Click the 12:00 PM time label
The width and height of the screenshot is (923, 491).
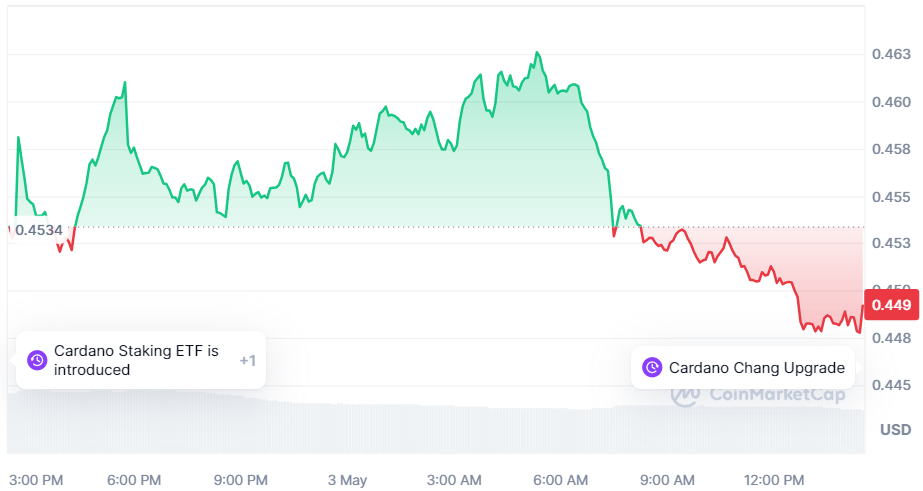pyautogui.click(x=777, y=480)
